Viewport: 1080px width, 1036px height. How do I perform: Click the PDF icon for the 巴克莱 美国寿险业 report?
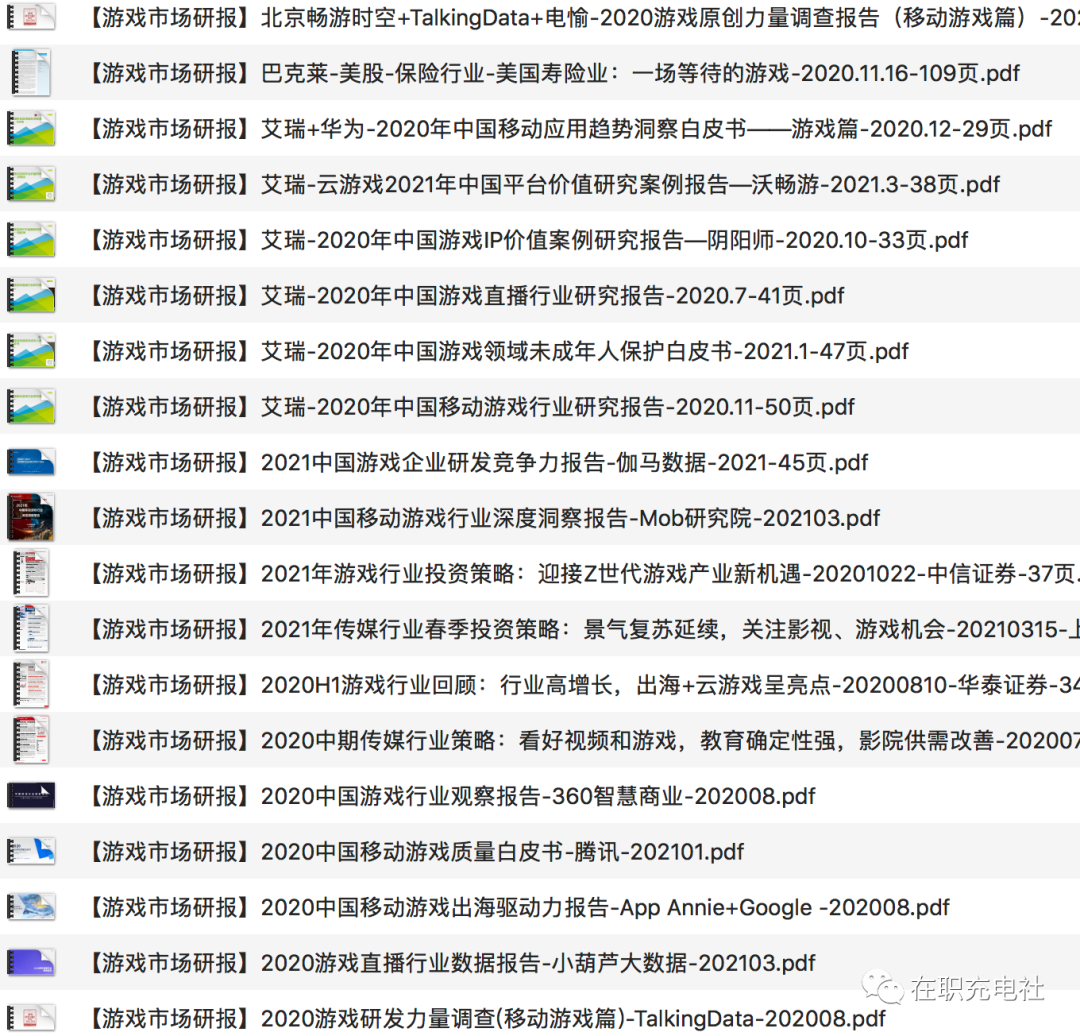point(30,73)
